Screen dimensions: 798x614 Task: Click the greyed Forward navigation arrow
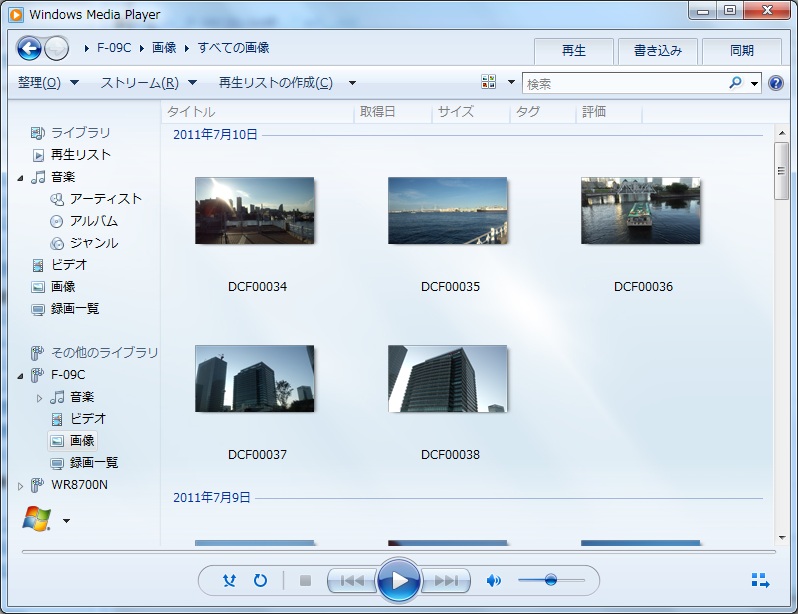pos(56,49)
